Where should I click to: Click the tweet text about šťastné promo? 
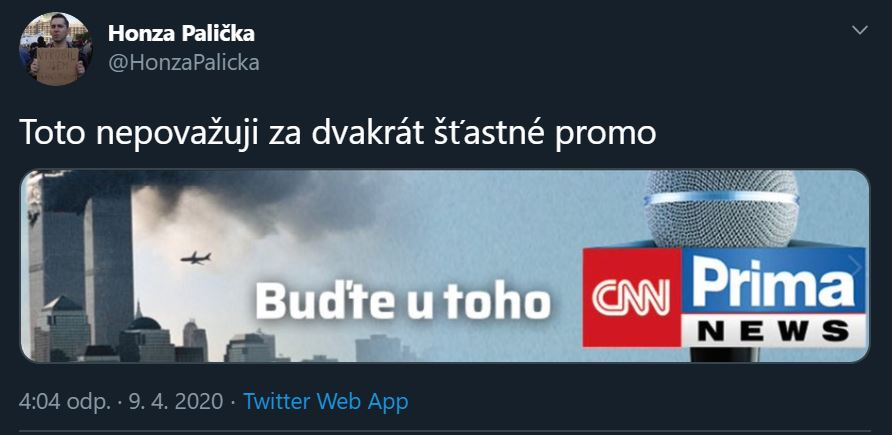[338, 133]
